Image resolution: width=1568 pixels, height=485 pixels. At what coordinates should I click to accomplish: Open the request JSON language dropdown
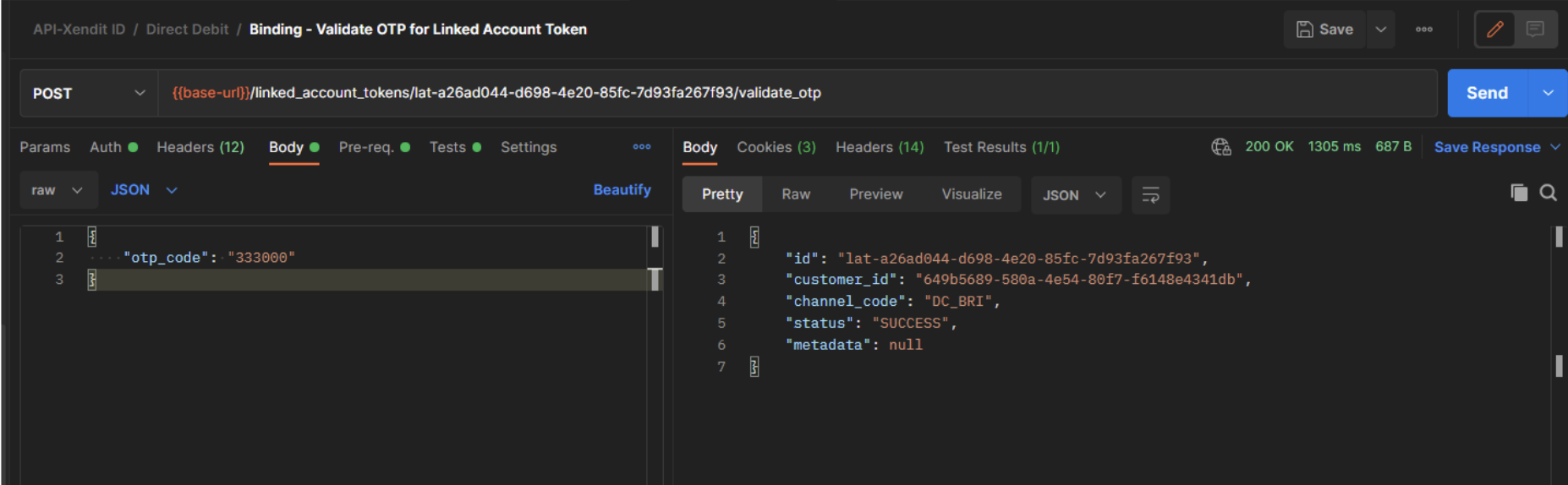pos(144,190)
